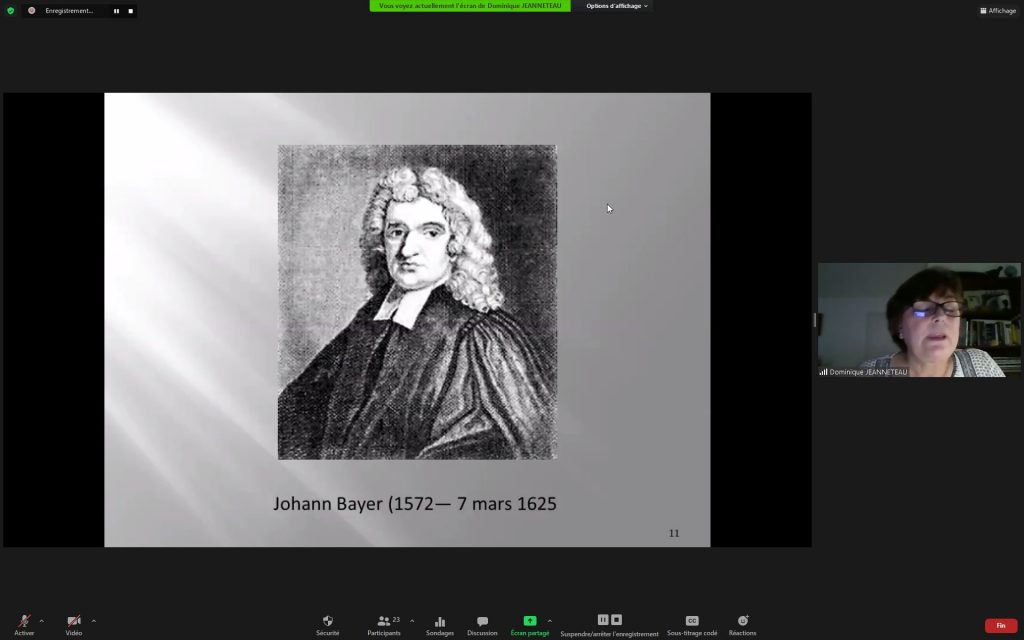Click slide number 11
The image size is (1024, 640).
click(674, 534)
